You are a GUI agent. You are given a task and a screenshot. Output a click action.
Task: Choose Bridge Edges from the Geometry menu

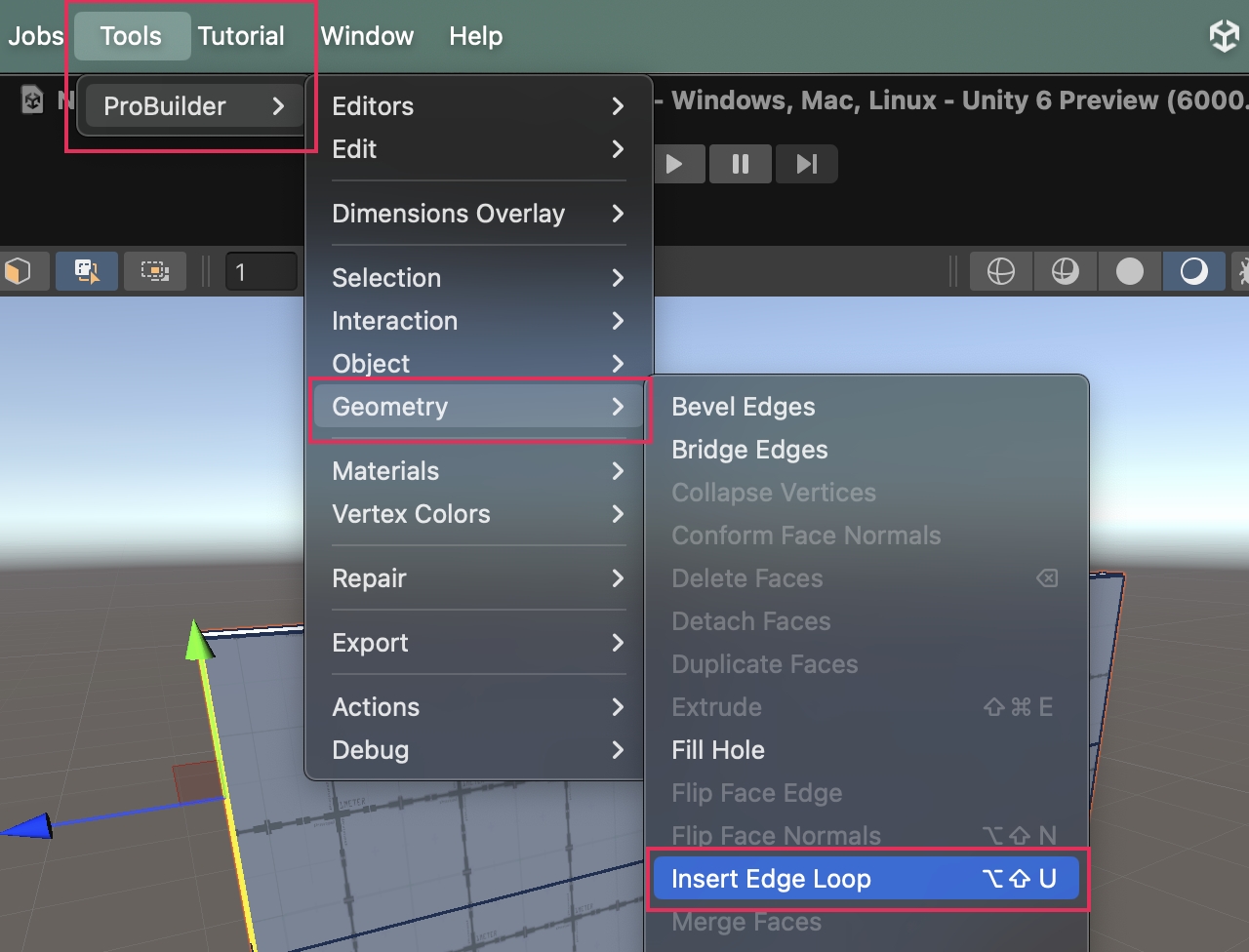point(866,450)
